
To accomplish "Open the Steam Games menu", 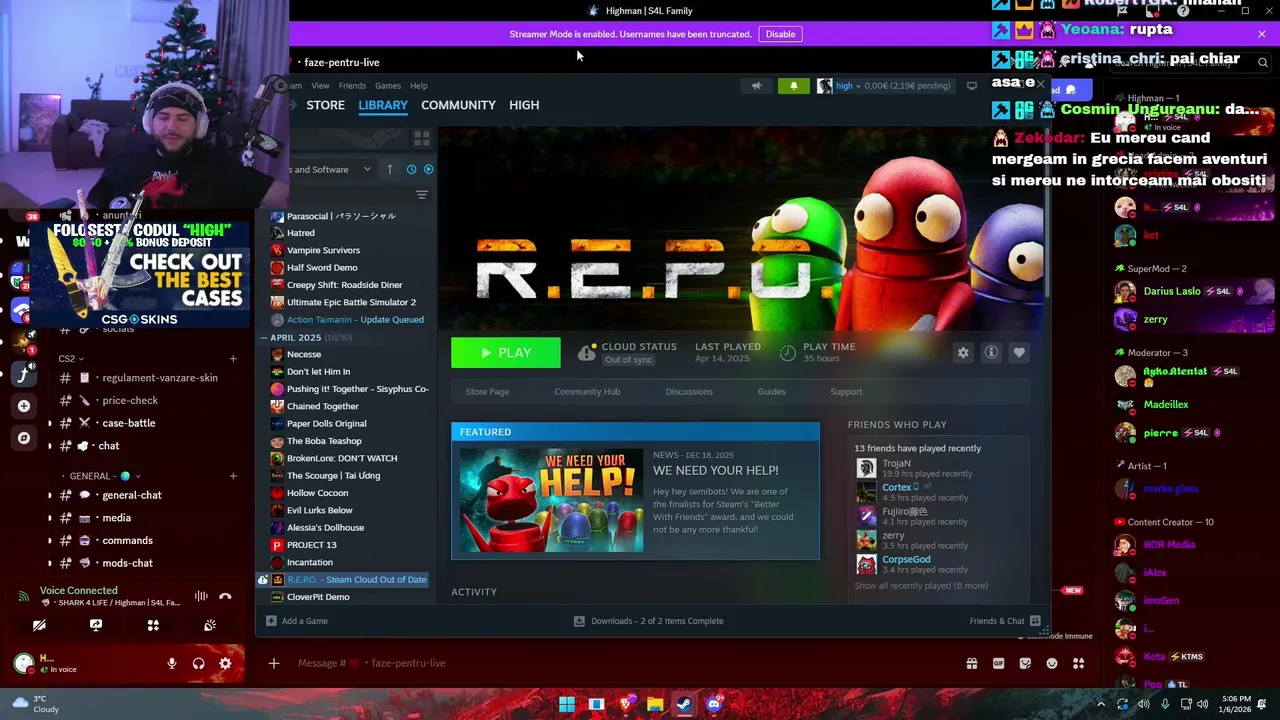I will coord(388,86).
